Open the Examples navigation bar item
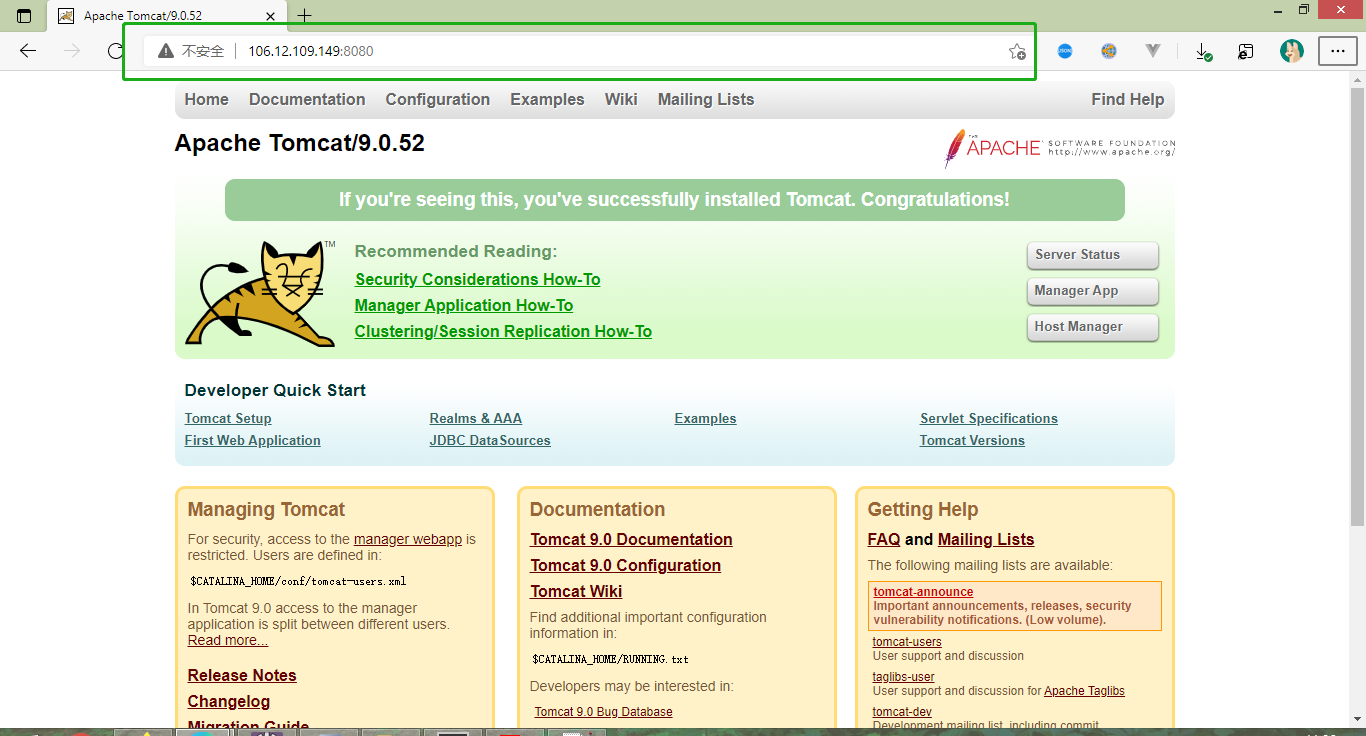Screen dimensions: 1366x736 click(547, 99)
